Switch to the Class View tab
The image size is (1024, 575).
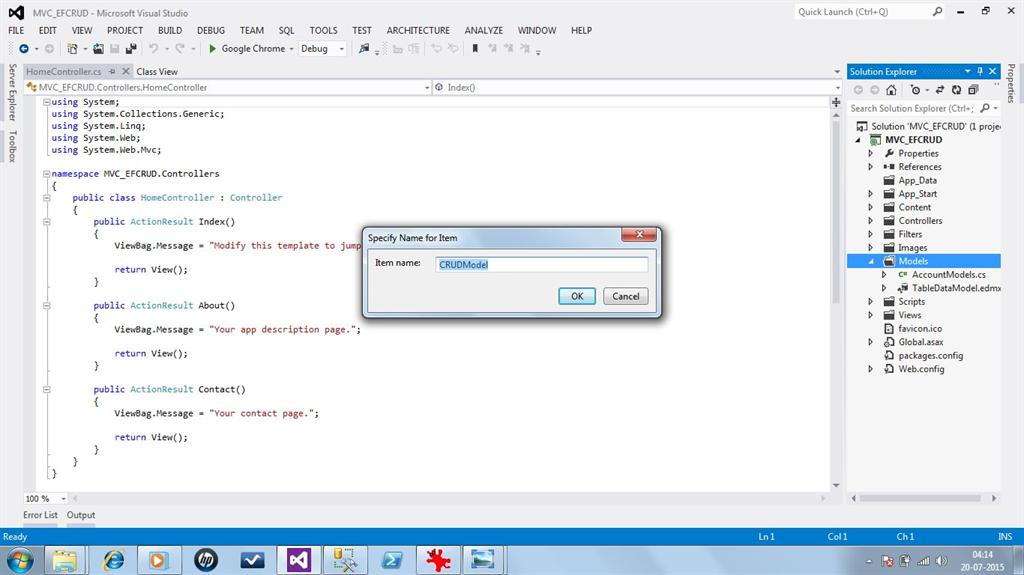tap(157, 71)
